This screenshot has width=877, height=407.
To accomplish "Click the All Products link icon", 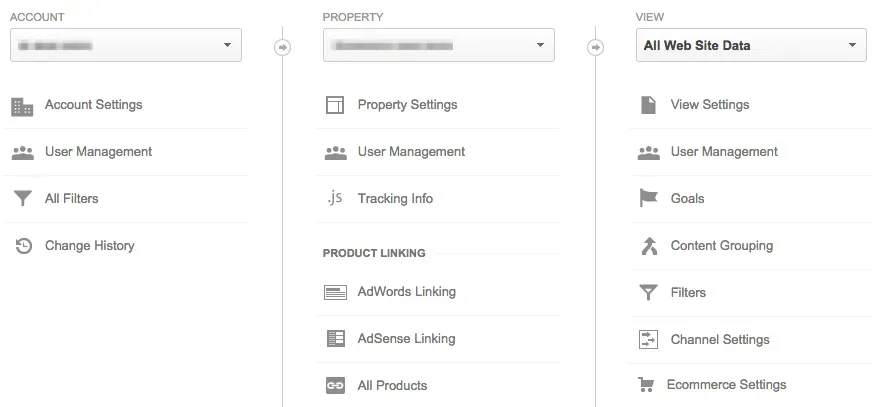I will 335,386.
